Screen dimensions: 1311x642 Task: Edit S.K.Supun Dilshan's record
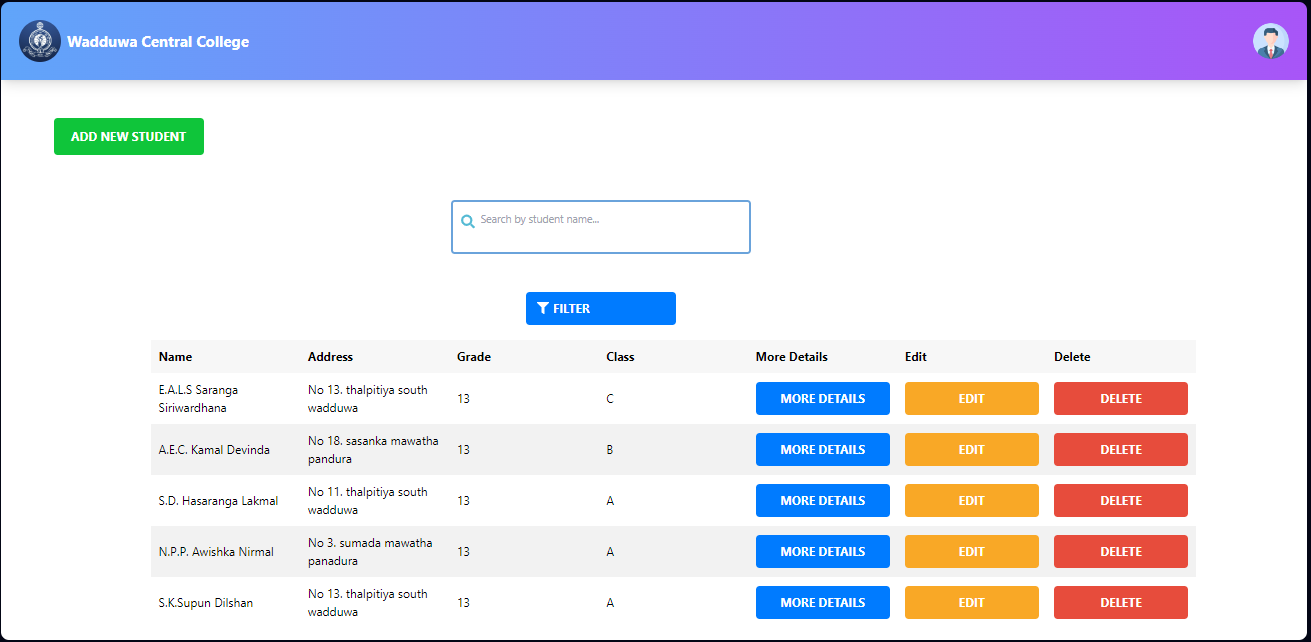tap(971, 602)
